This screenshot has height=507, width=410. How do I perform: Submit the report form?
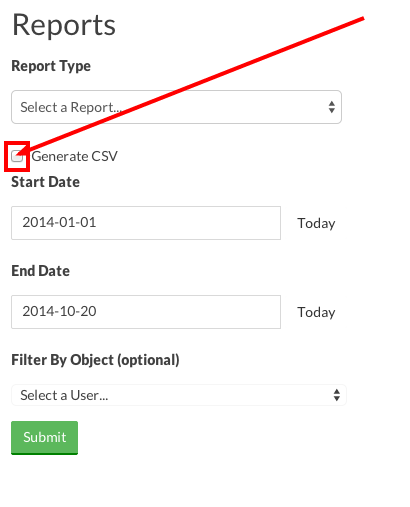point(44,437)
